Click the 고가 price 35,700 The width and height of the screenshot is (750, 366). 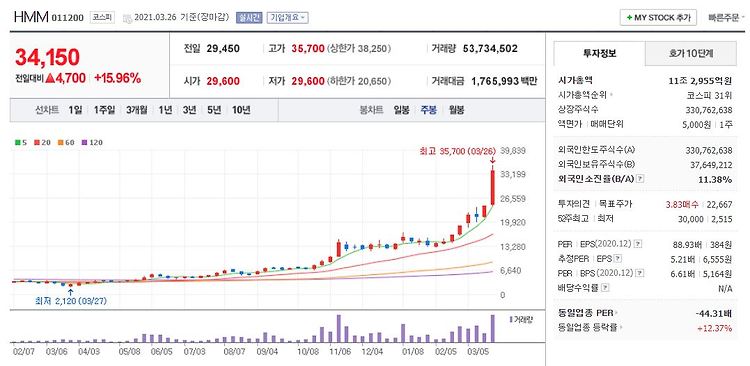[x=308, y=49]
